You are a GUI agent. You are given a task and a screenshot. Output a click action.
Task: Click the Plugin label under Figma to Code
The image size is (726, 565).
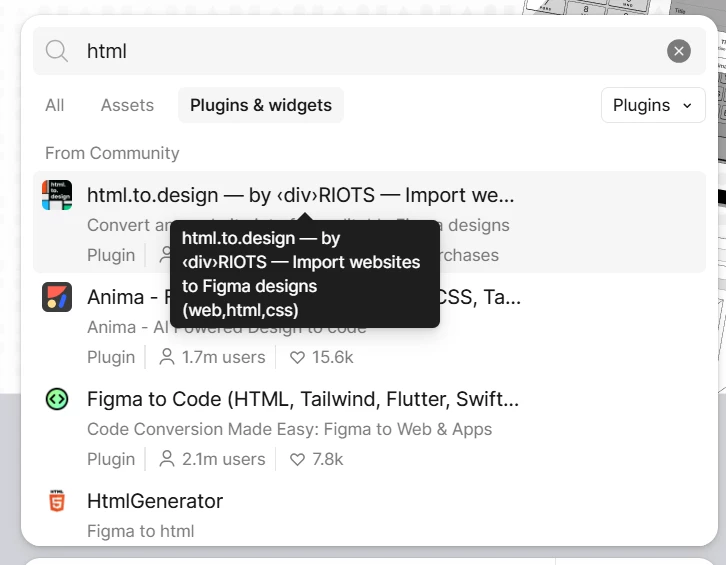pyautogui.click(x=111, y=459)
